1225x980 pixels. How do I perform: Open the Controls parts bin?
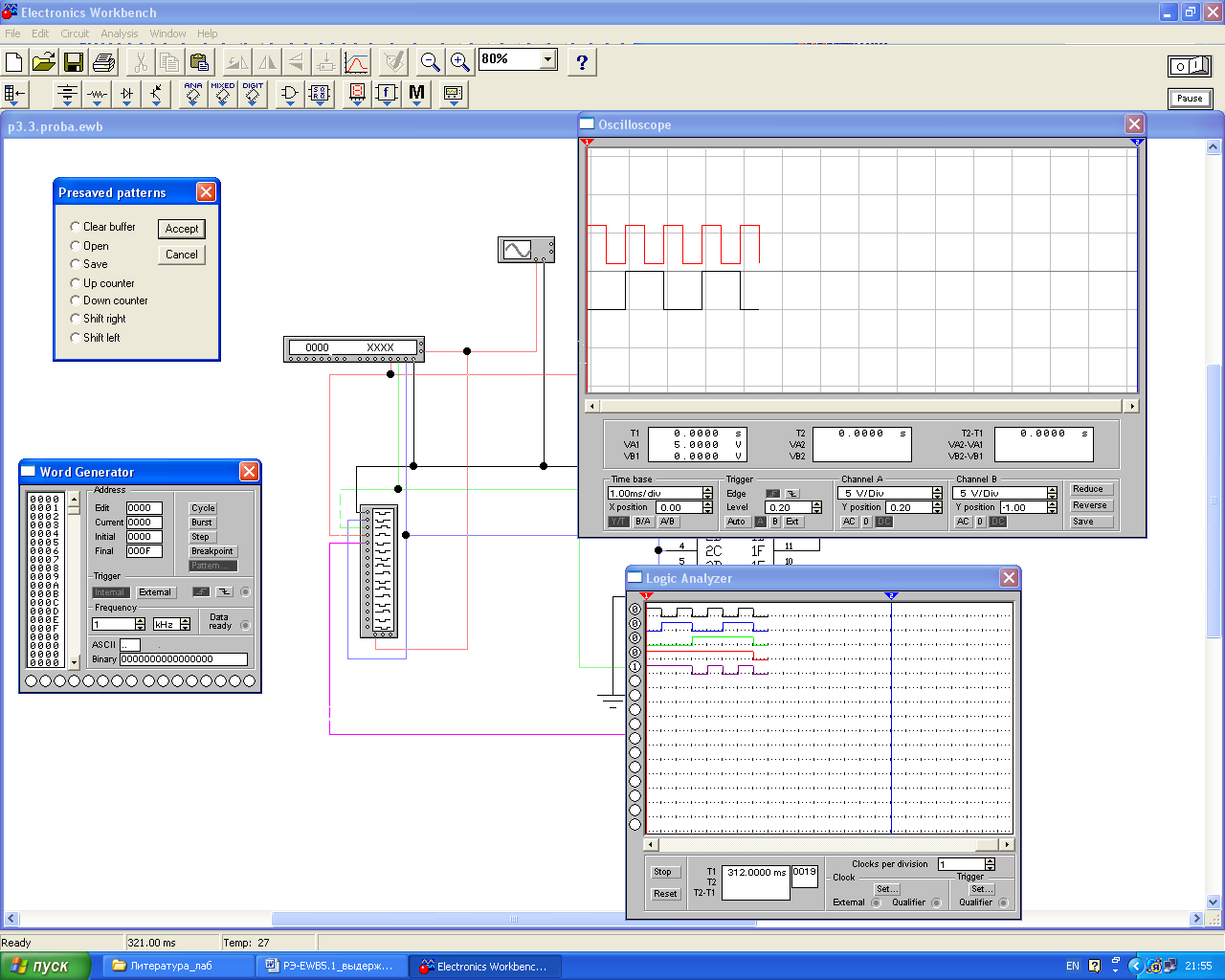tap(387, 94)
